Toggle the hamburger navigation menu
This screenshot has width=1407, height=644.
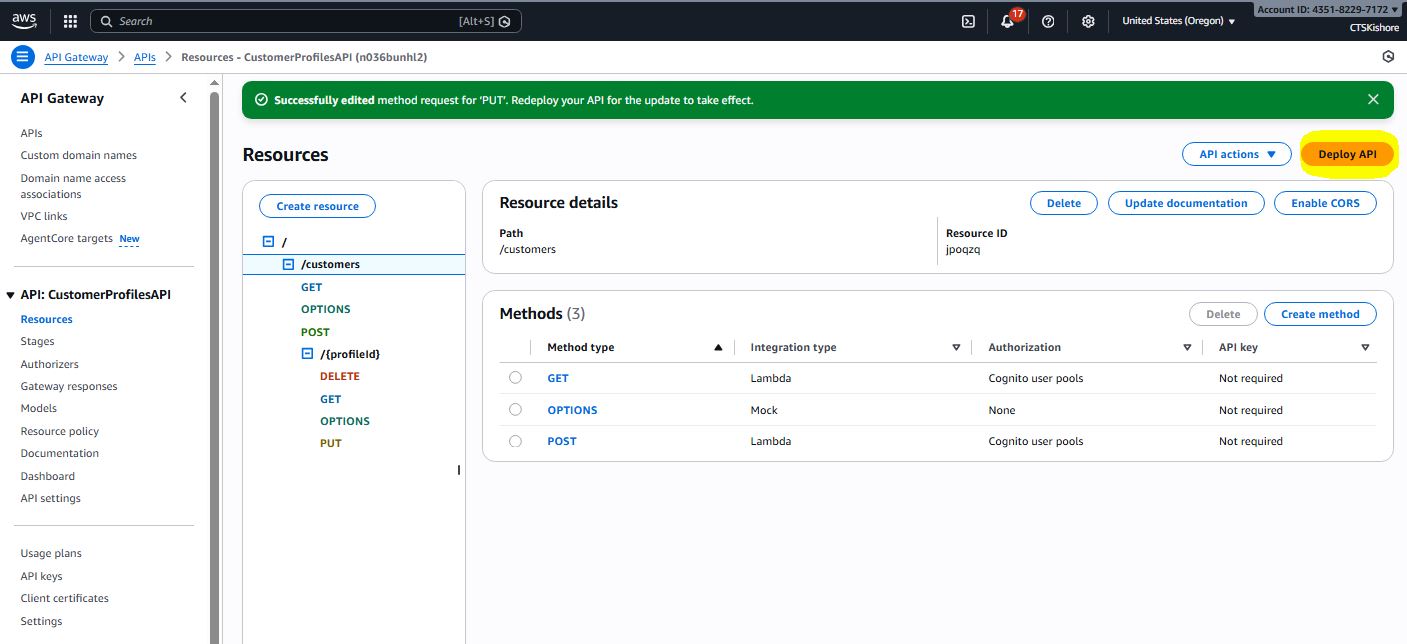(x=22, y=57)
